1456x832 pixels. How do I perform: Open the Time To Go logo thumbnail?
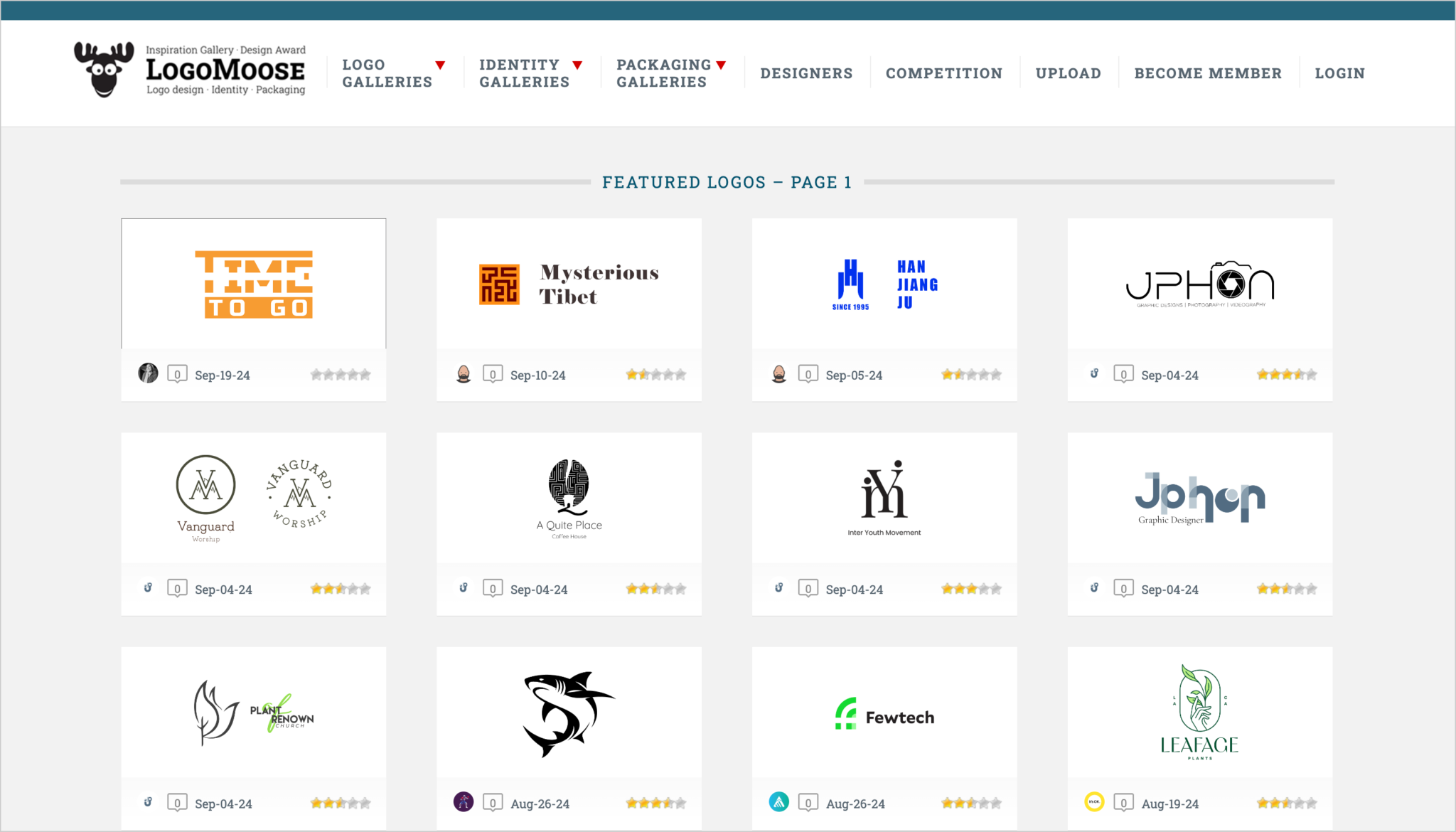253,283
